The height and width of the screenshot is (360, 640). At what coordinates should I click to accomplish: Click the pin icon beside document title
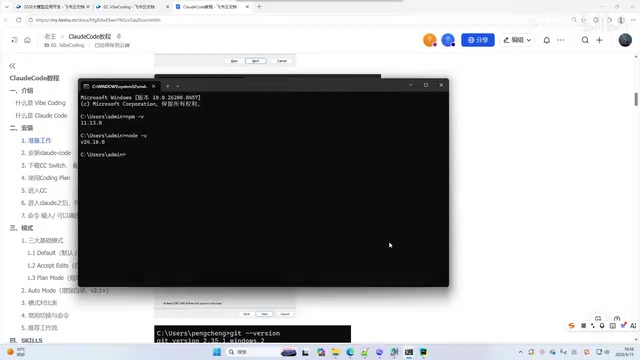click(119, 36)
